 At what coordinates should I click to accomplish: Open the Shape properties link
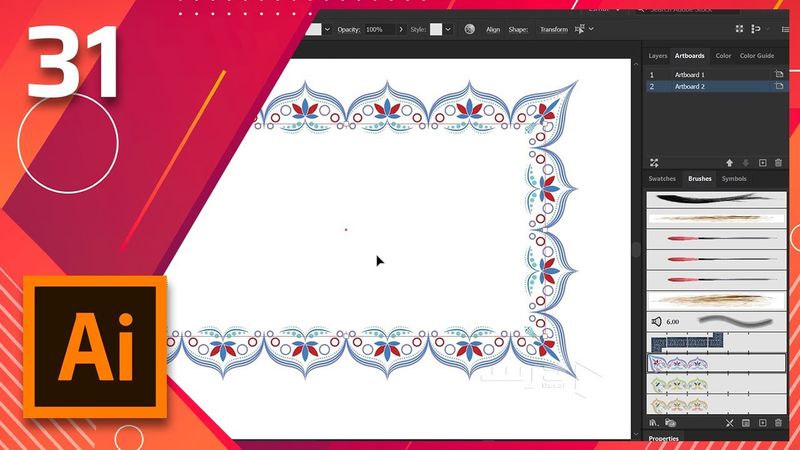[x=518, y=30]
